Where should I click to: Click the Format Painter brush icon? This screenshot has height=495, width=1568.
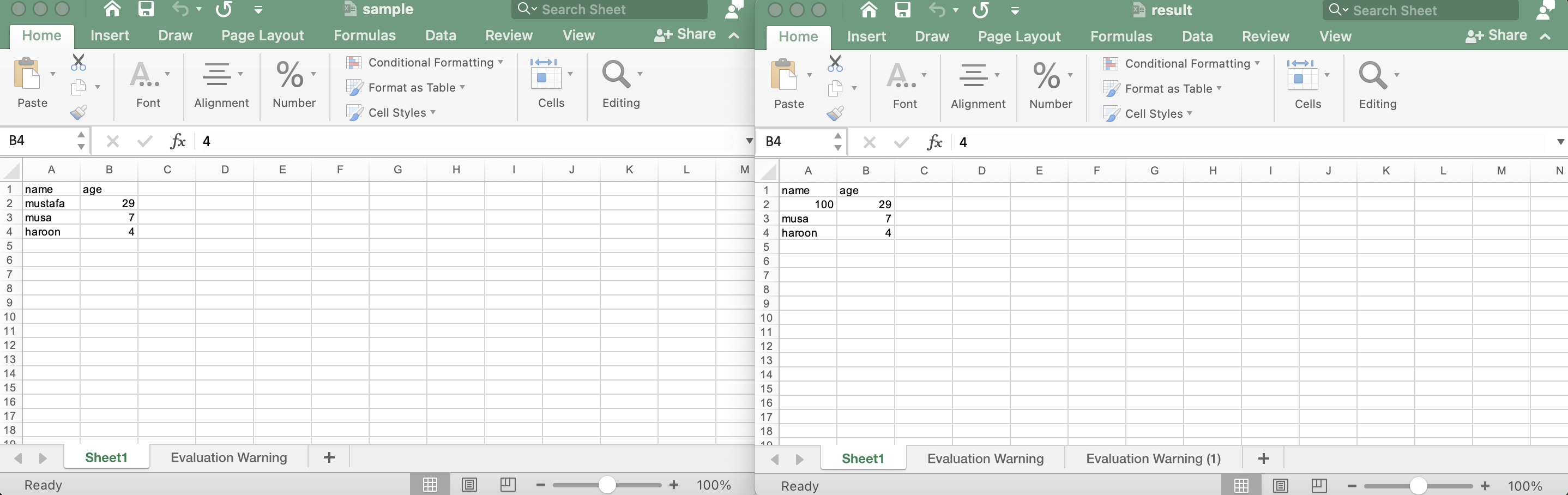pos(79,112)
